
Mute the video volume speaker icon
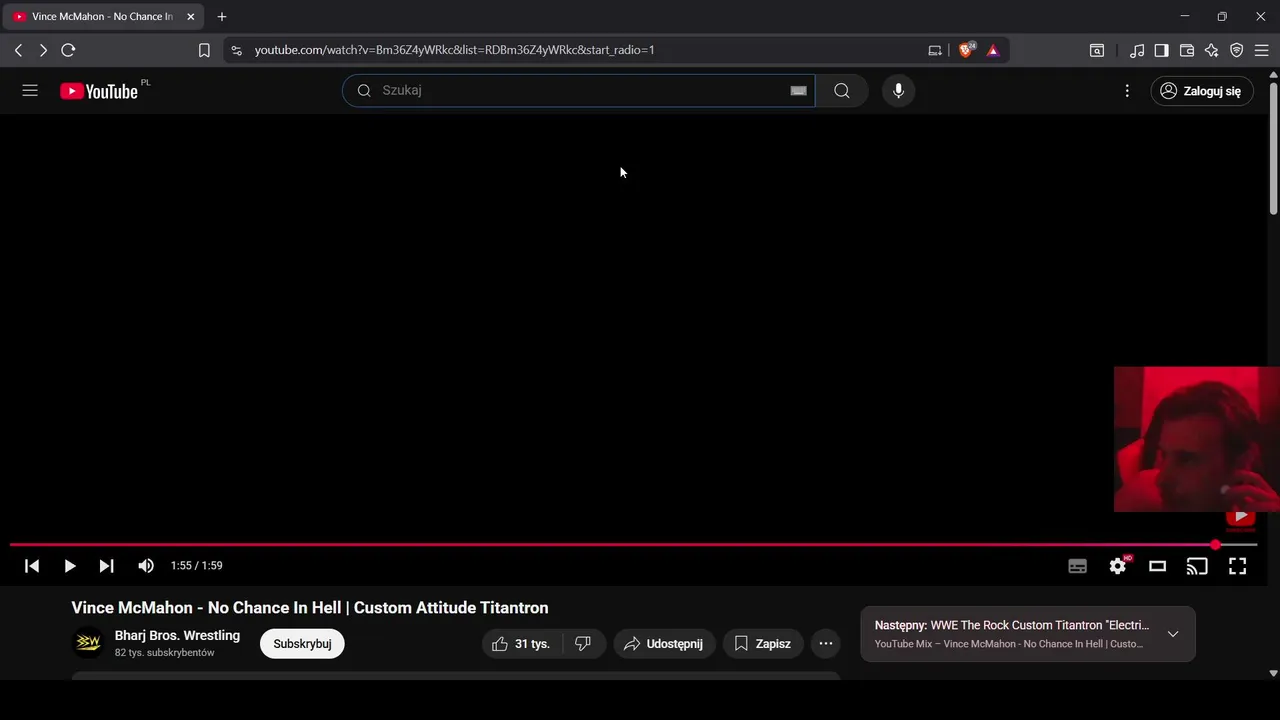(146, 566)
